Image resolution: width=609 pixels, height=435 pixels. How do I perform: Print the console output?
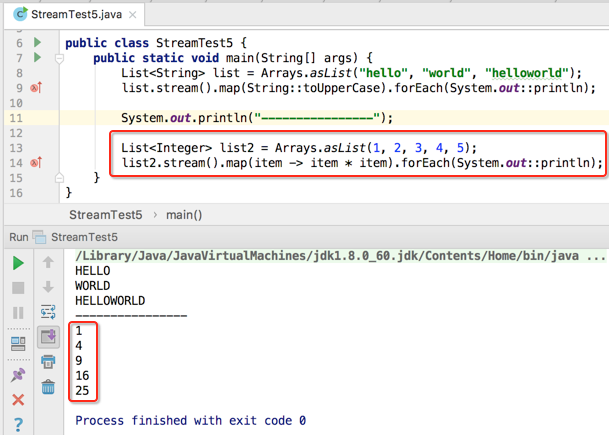(48, 362)
